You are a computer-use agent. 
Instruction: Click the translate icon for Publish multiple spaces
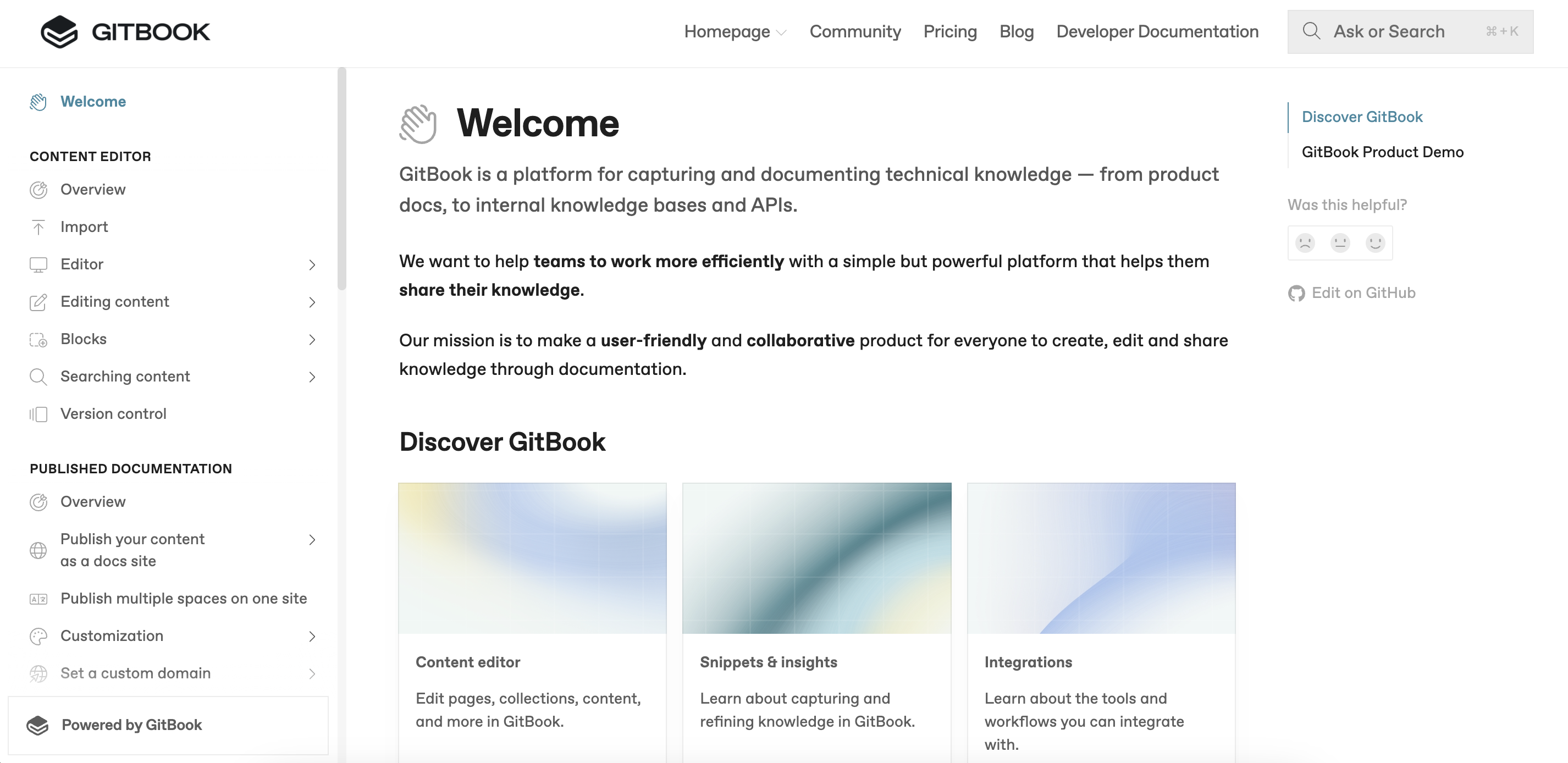click(38, 599)
